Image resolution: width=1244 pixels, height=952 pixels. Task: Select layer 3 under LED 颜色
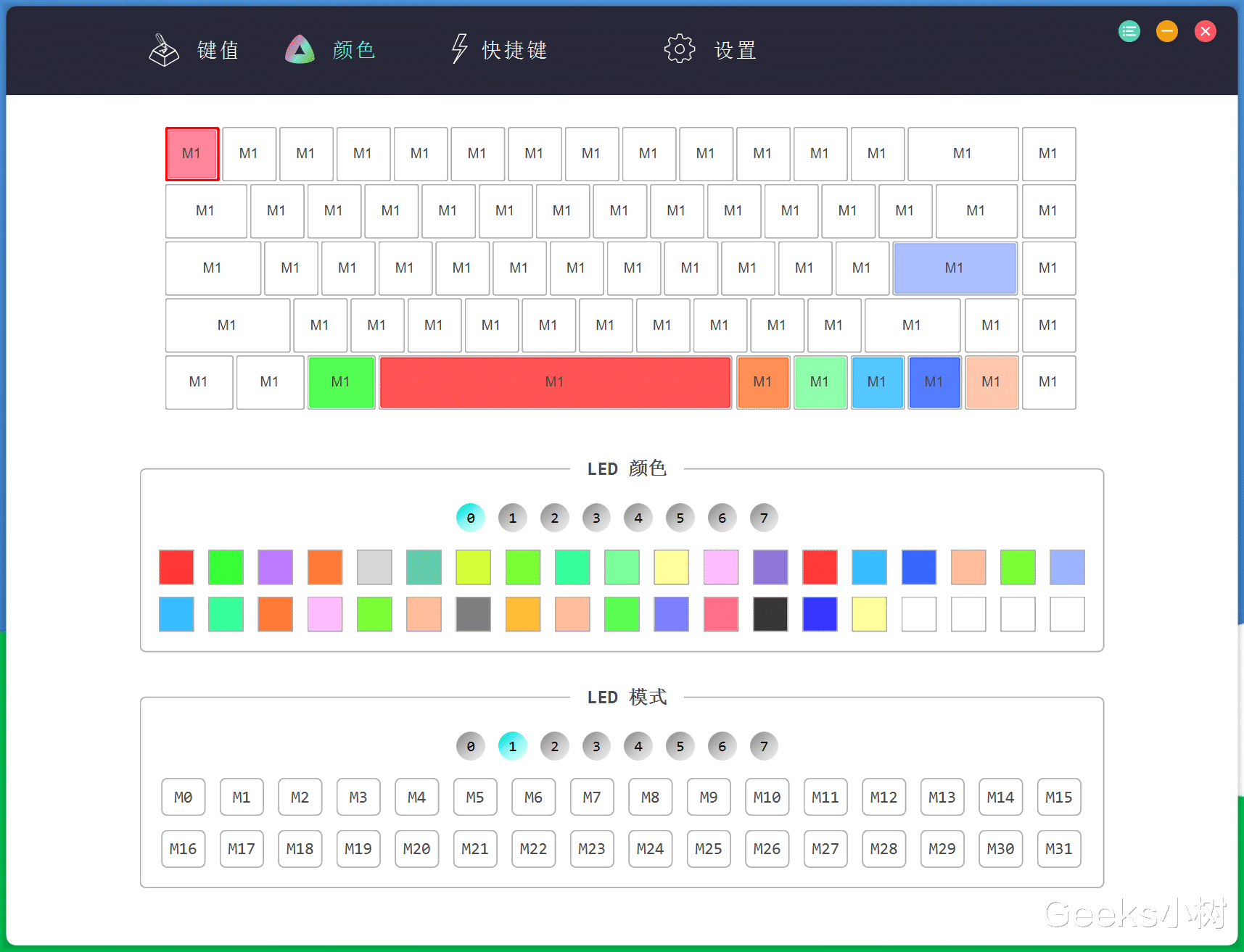tap(596, 518)
